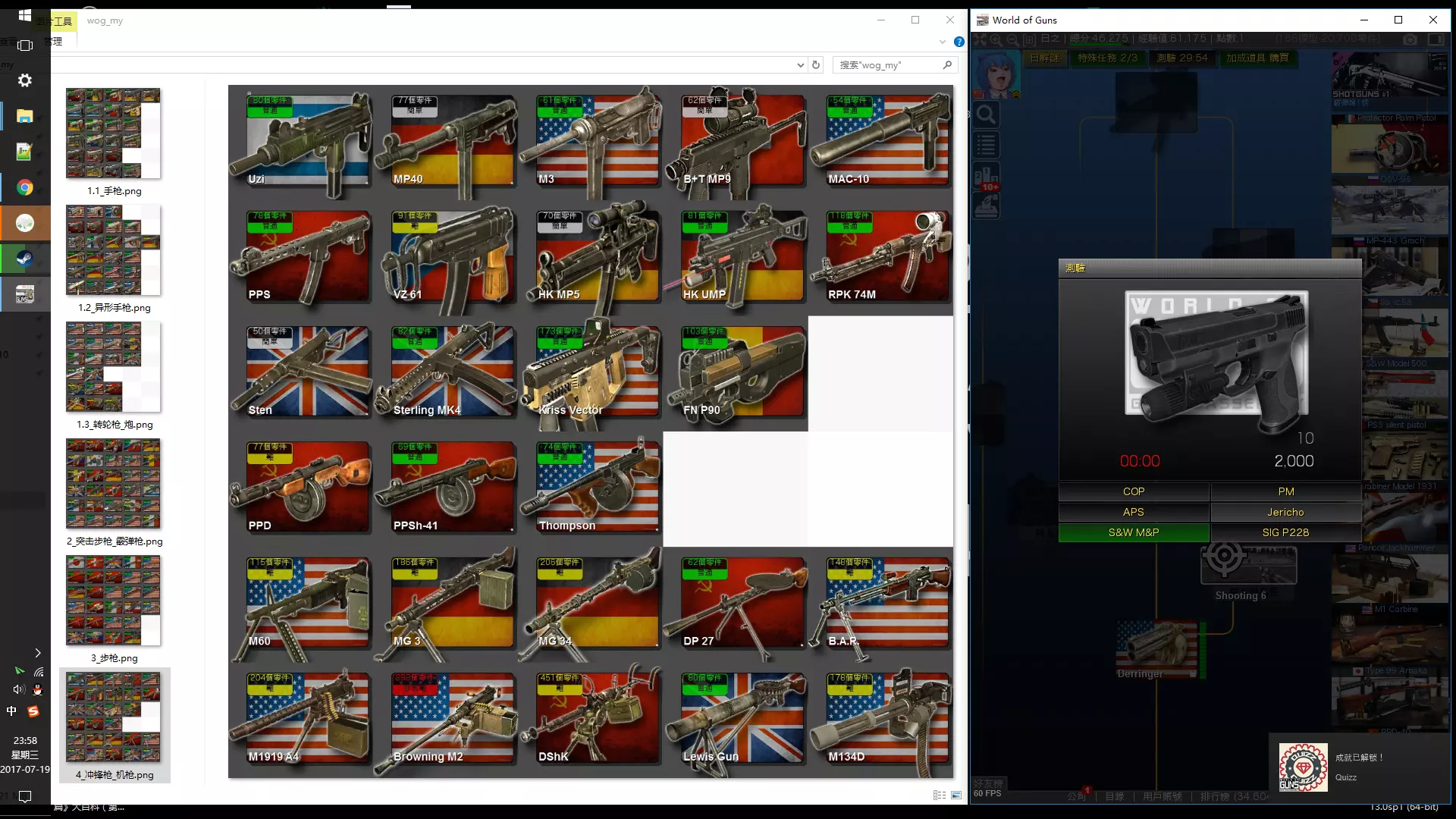Open the 特殊任務 2/3 tab
This screenshot has height=819, width=1456.
1107,58
